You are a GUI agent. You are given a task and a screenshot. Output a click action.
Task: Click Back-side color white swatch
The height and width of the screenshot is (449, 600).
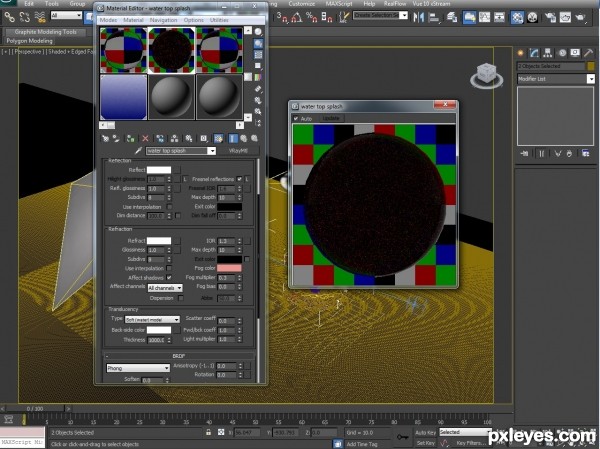[159, 330]
